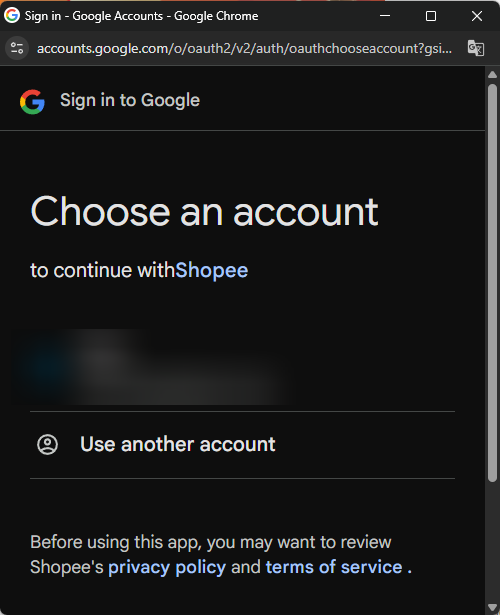Click the scrollbar up arrow
The width and height of the screenshot is (500, 615).
point(493,75)
